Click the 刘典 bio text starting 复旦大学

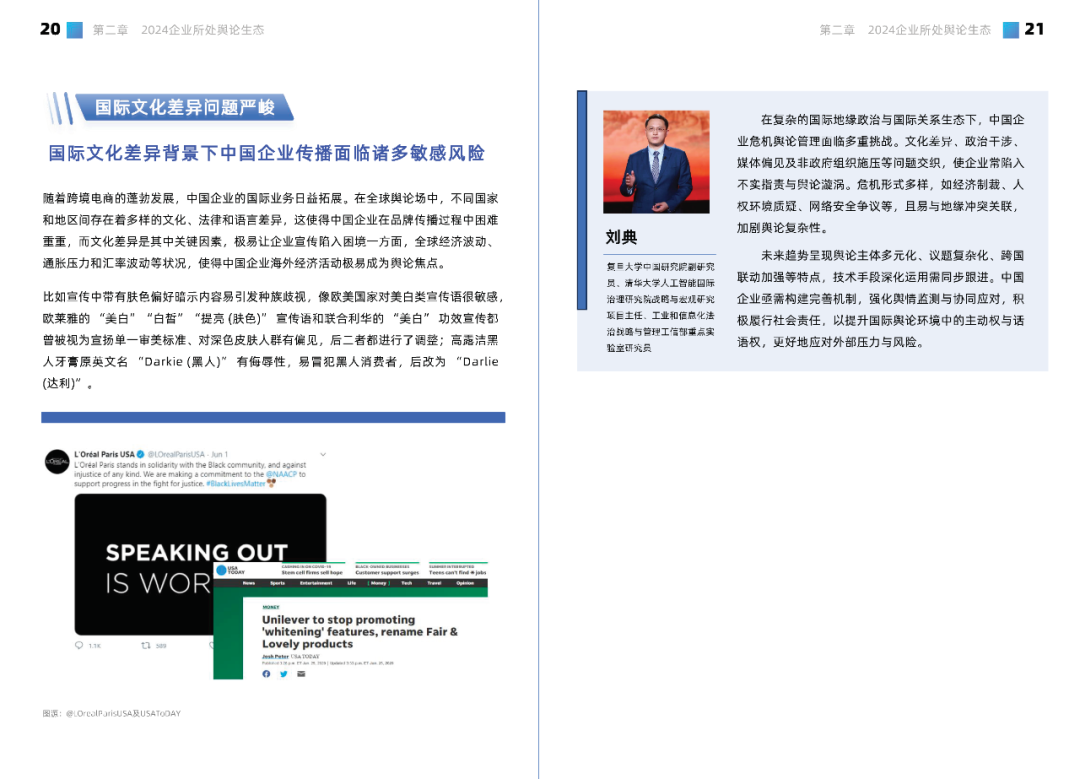tap(660, 307)
